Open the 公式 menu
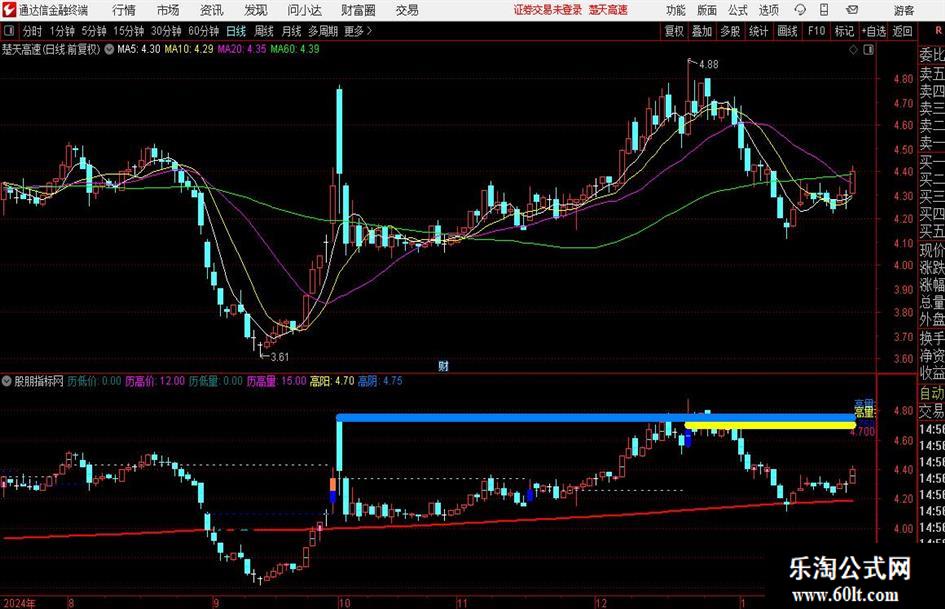The height and width of the screenshot is (609, 945). pyautogui.click(x=738, y=10)
